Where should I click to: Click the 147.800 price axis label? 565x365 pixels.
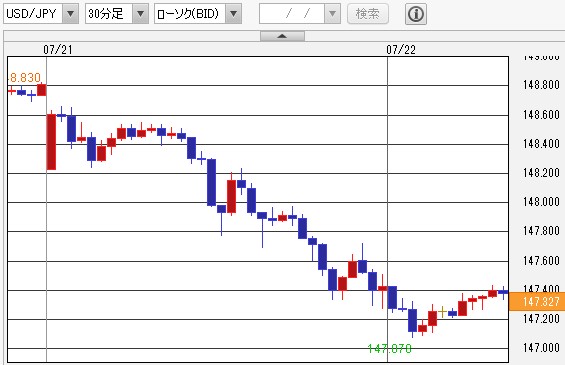[x=541, y=231]
